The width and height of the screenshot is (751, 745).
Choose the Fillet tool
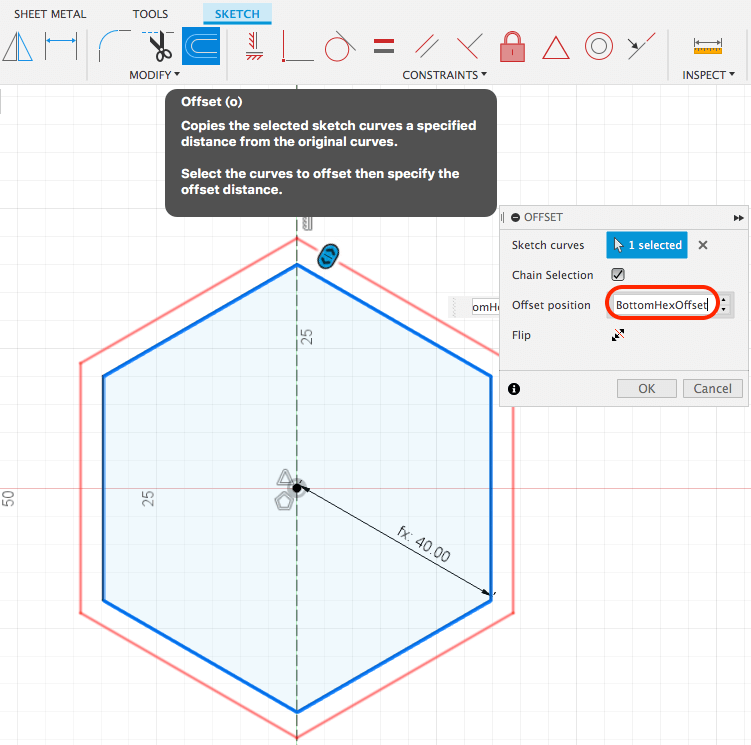(115, 46)
